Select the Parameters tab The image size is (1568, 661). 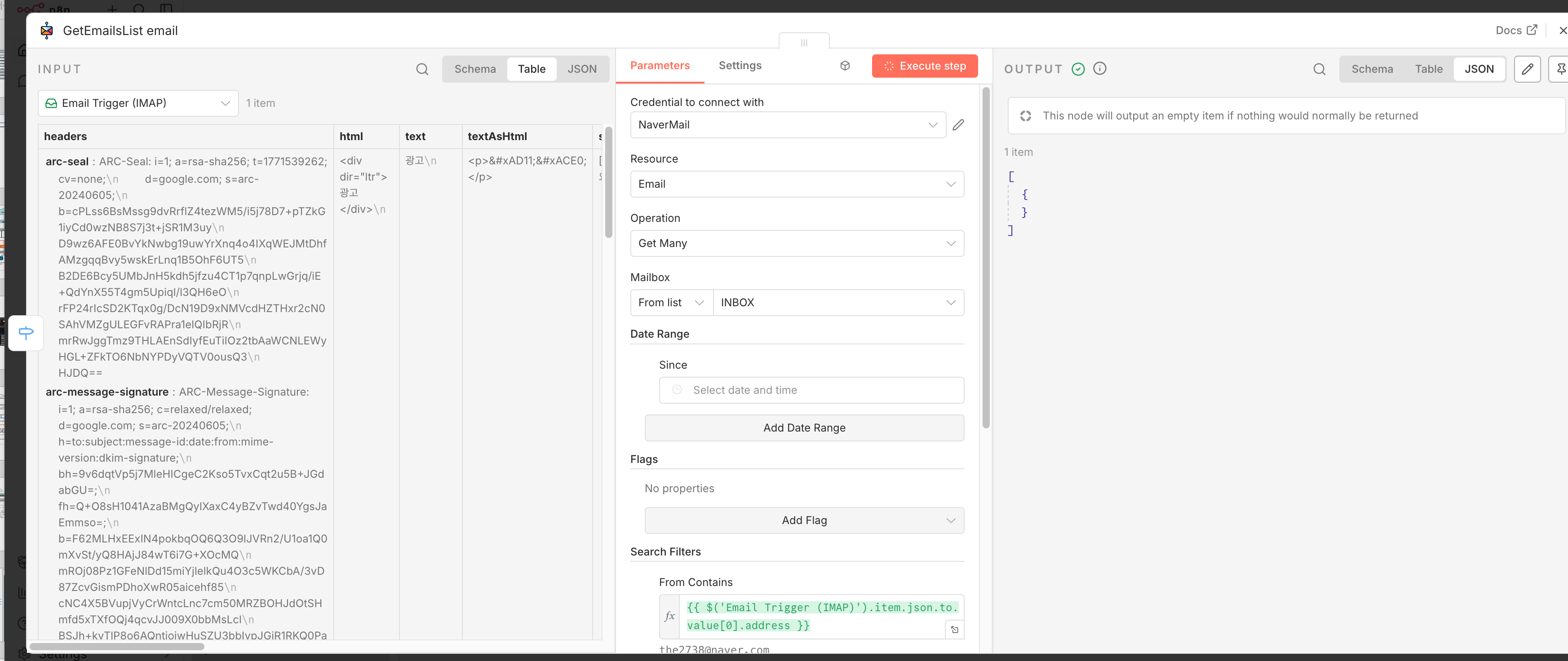[659, 66]
